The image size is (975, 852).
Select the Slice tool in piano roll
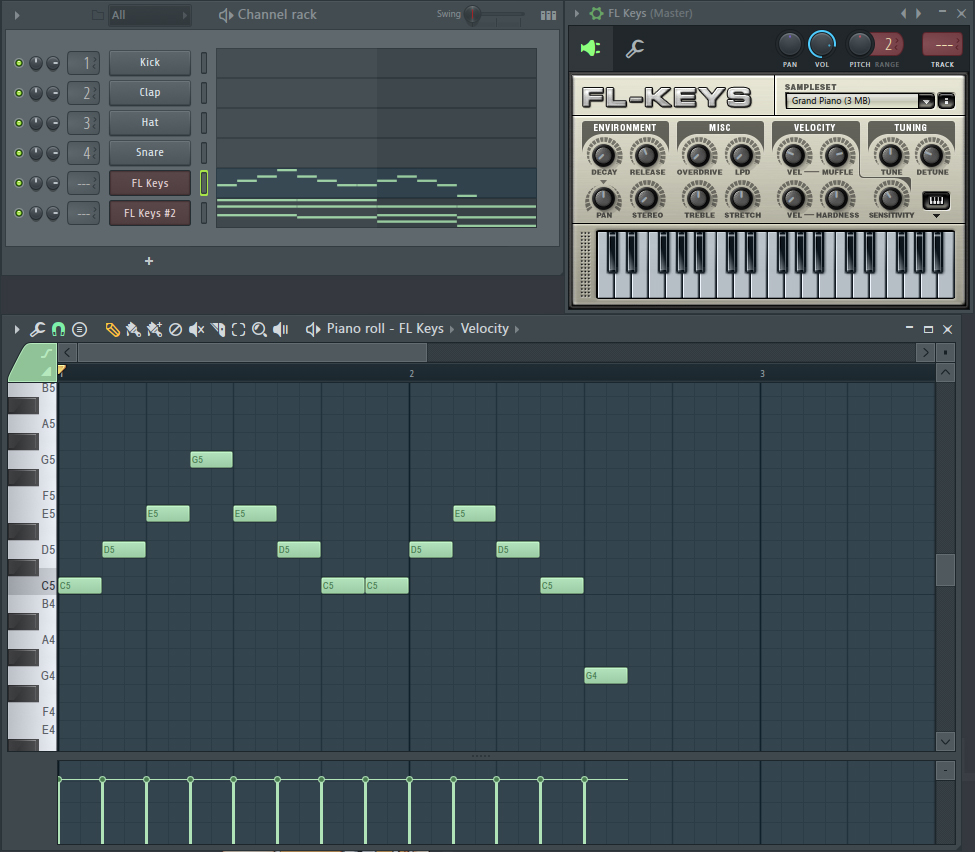click(x=218, y=329)
